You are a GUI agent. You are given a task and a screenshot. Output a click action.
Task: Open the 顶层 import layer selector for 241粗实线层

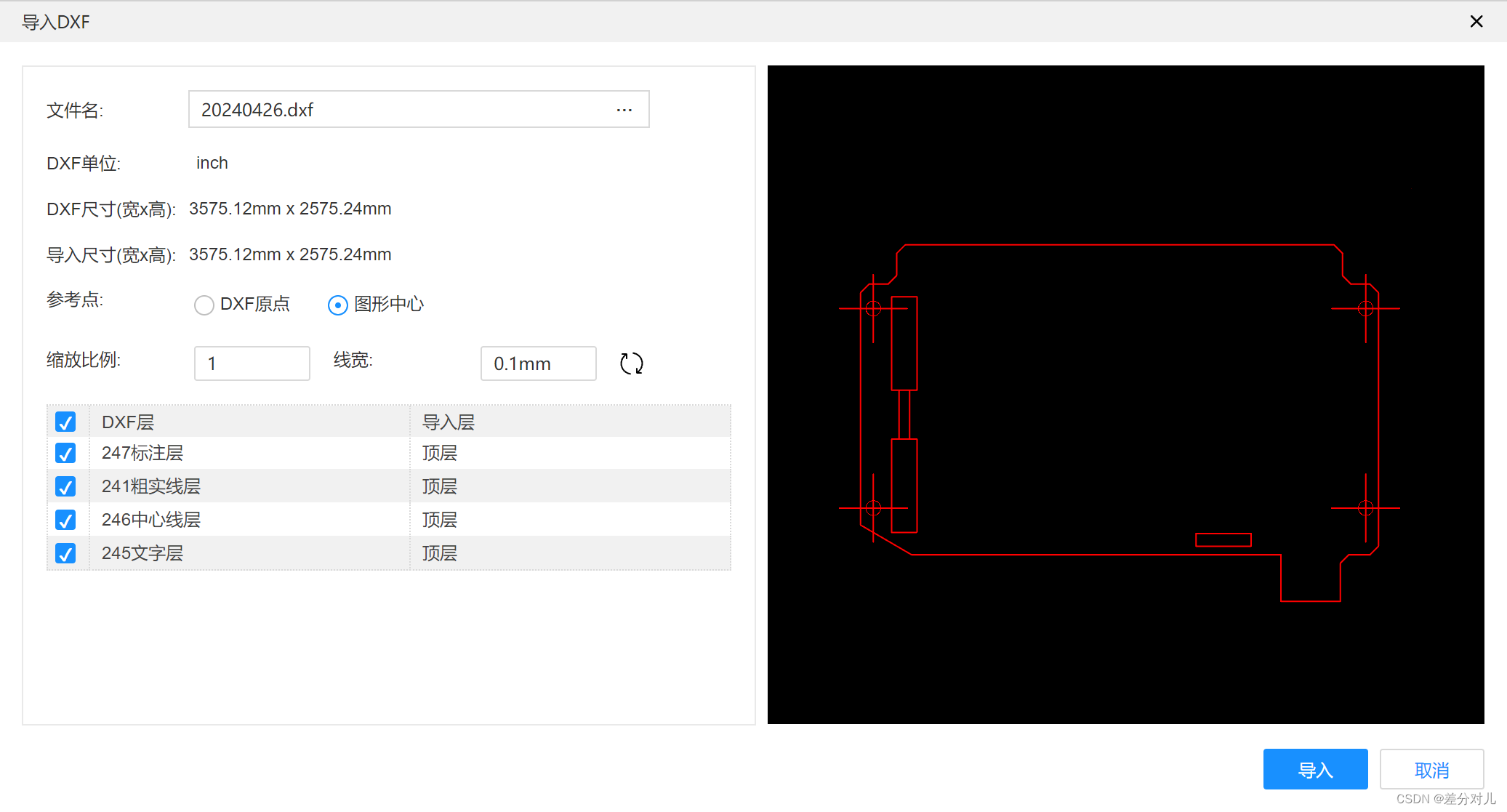click(439, 486)
